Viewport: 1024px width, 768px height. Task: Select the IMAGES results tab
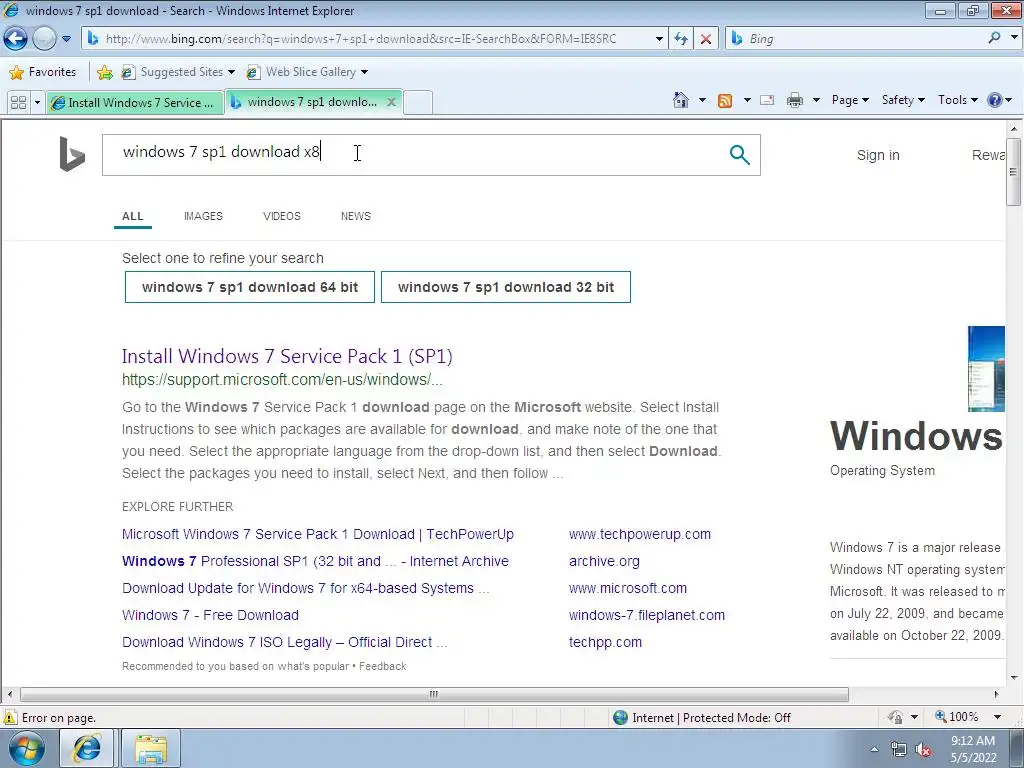tap(203, 216)
